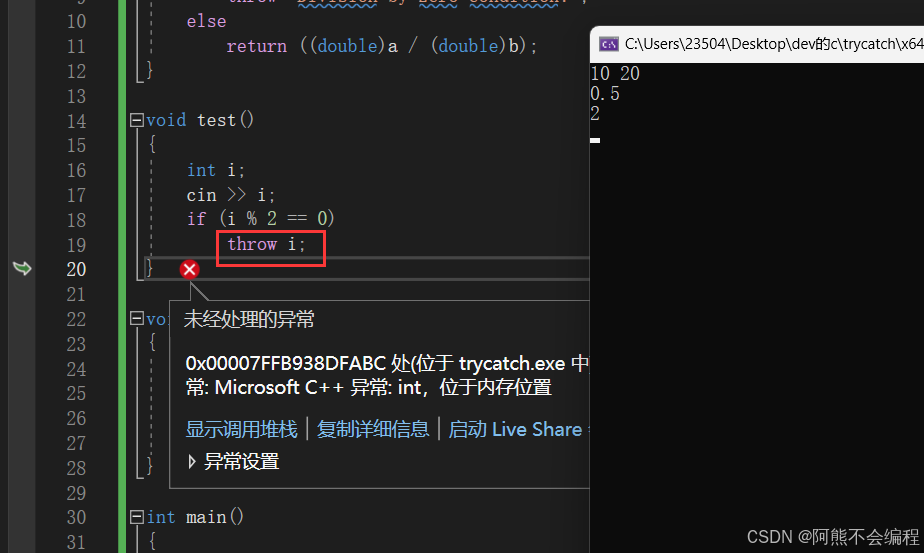924x553 pixels.
Task: Click the 'if (i % 2 == 0)' condition line
Action: (260, 219)
